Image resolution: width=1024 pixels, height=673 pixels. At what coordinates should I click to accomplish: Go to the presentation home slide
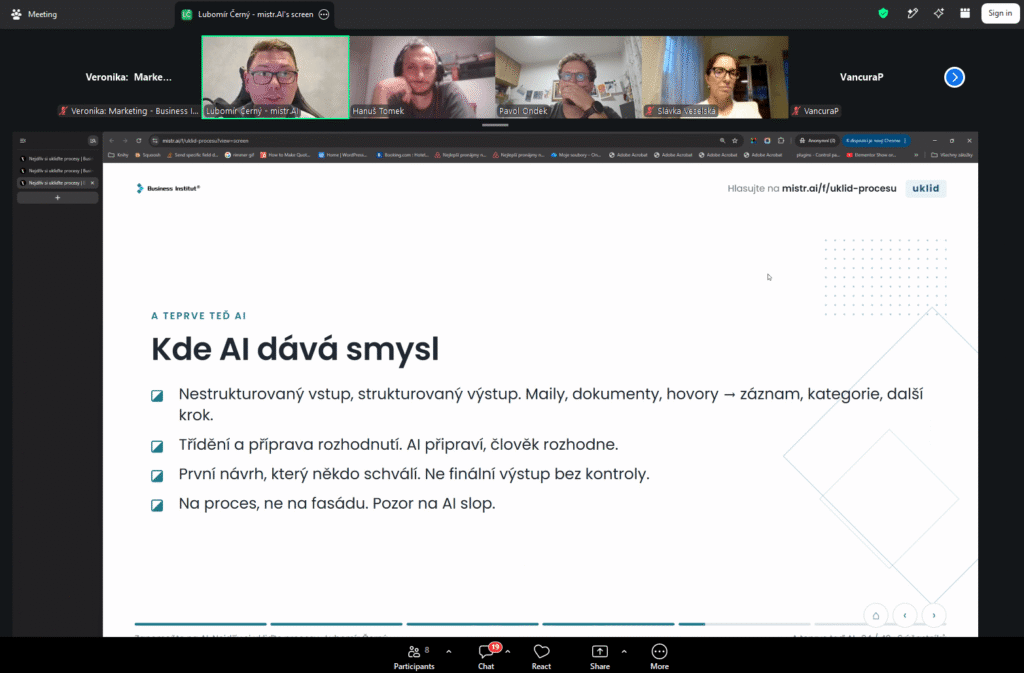coord(876,616)
